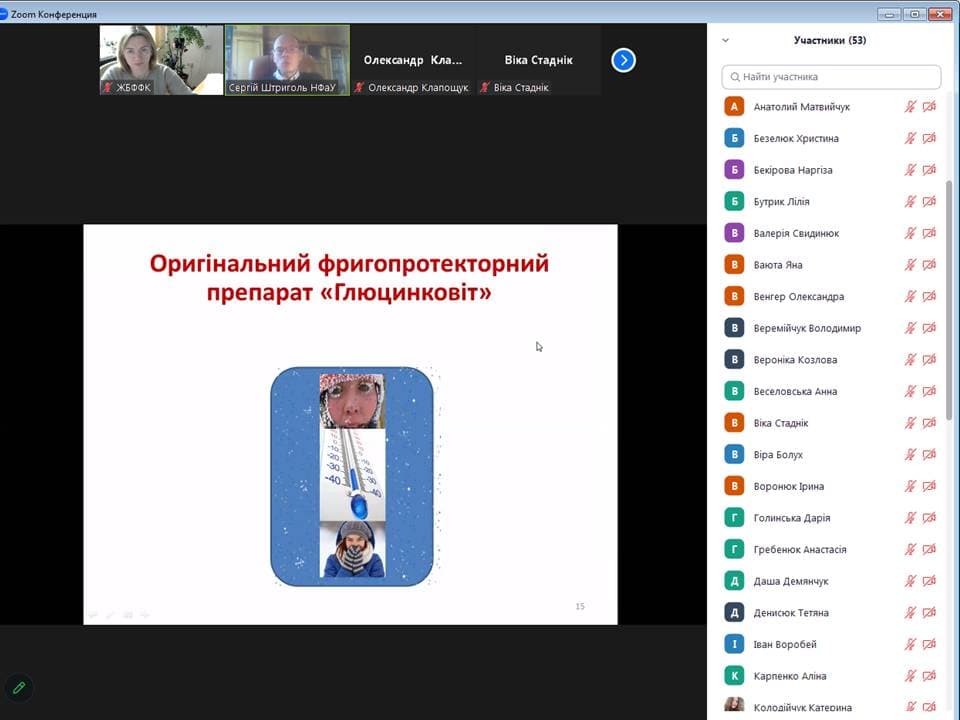
Task: Click the camera-off icon for Віра Болух
Action: pos(929,454)
